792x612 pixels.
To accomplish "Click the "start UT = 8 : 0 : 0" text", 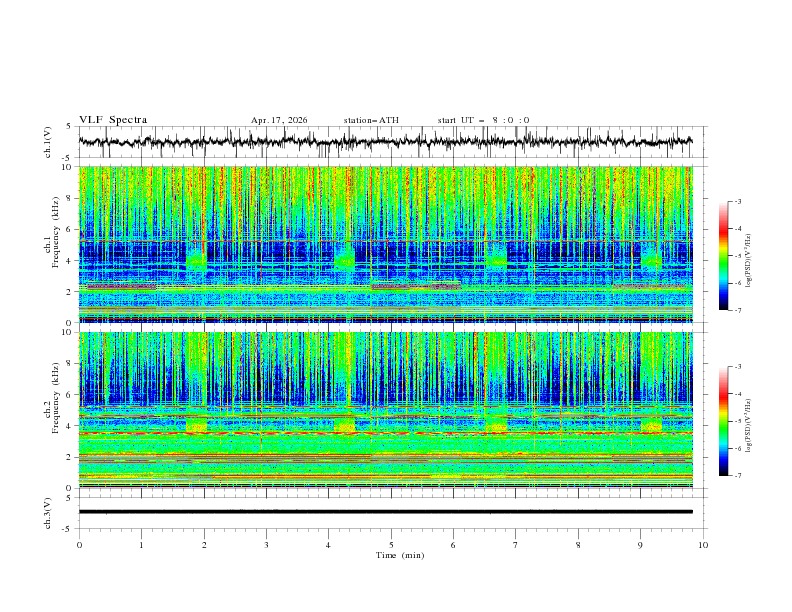I will 483,120.
